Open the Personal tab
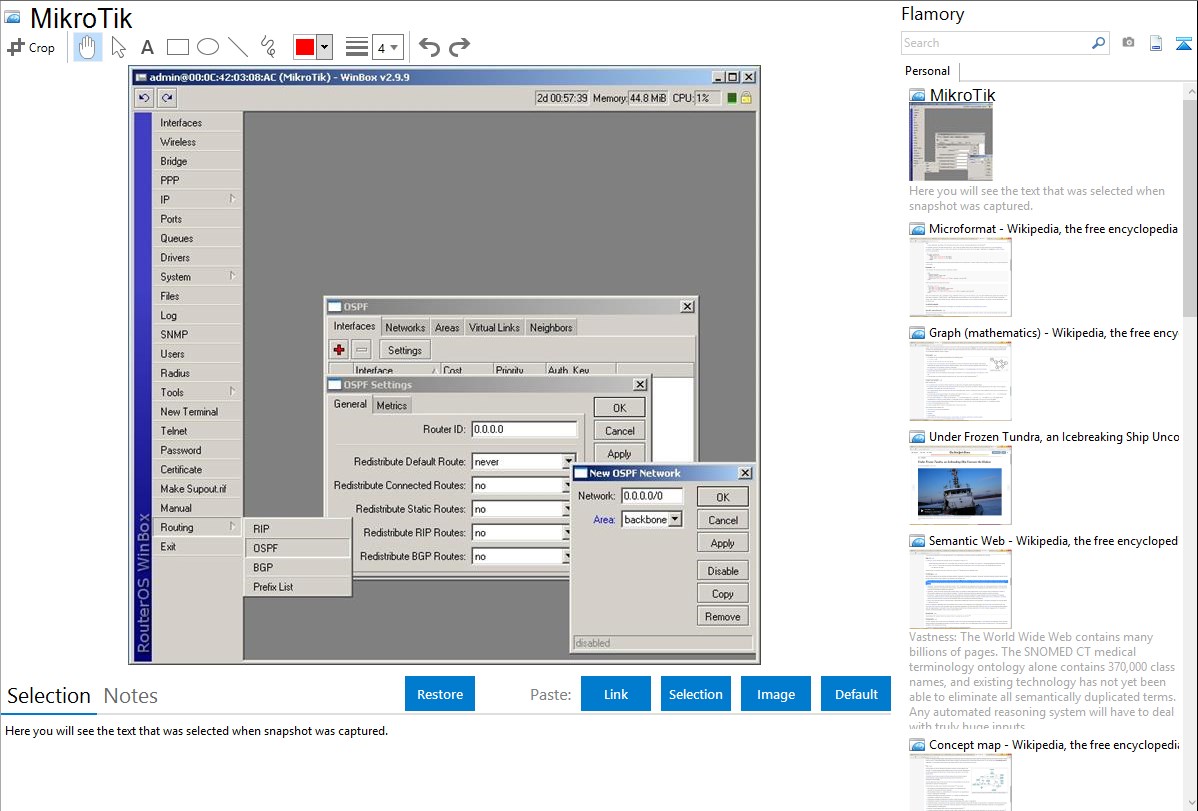Image resolution: width=1198 pixels, height=811 pixels. (927, 71)
